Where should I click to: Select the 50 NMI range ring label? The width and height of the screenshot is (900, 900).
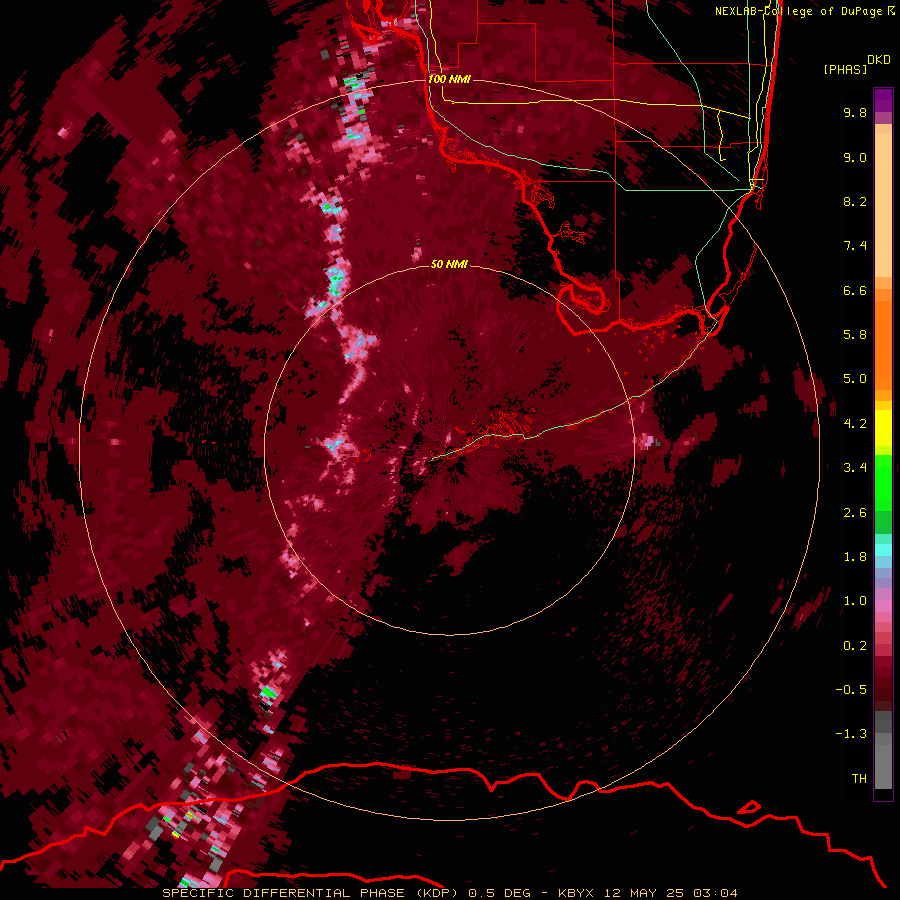coord(449,264)
